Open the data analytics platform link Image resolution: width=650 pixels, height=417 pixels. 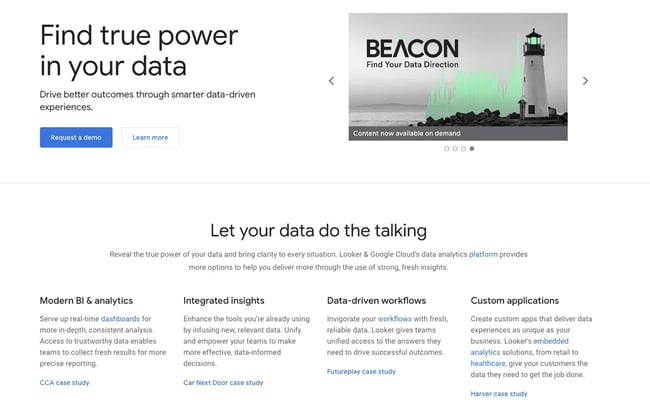[483, 254]
